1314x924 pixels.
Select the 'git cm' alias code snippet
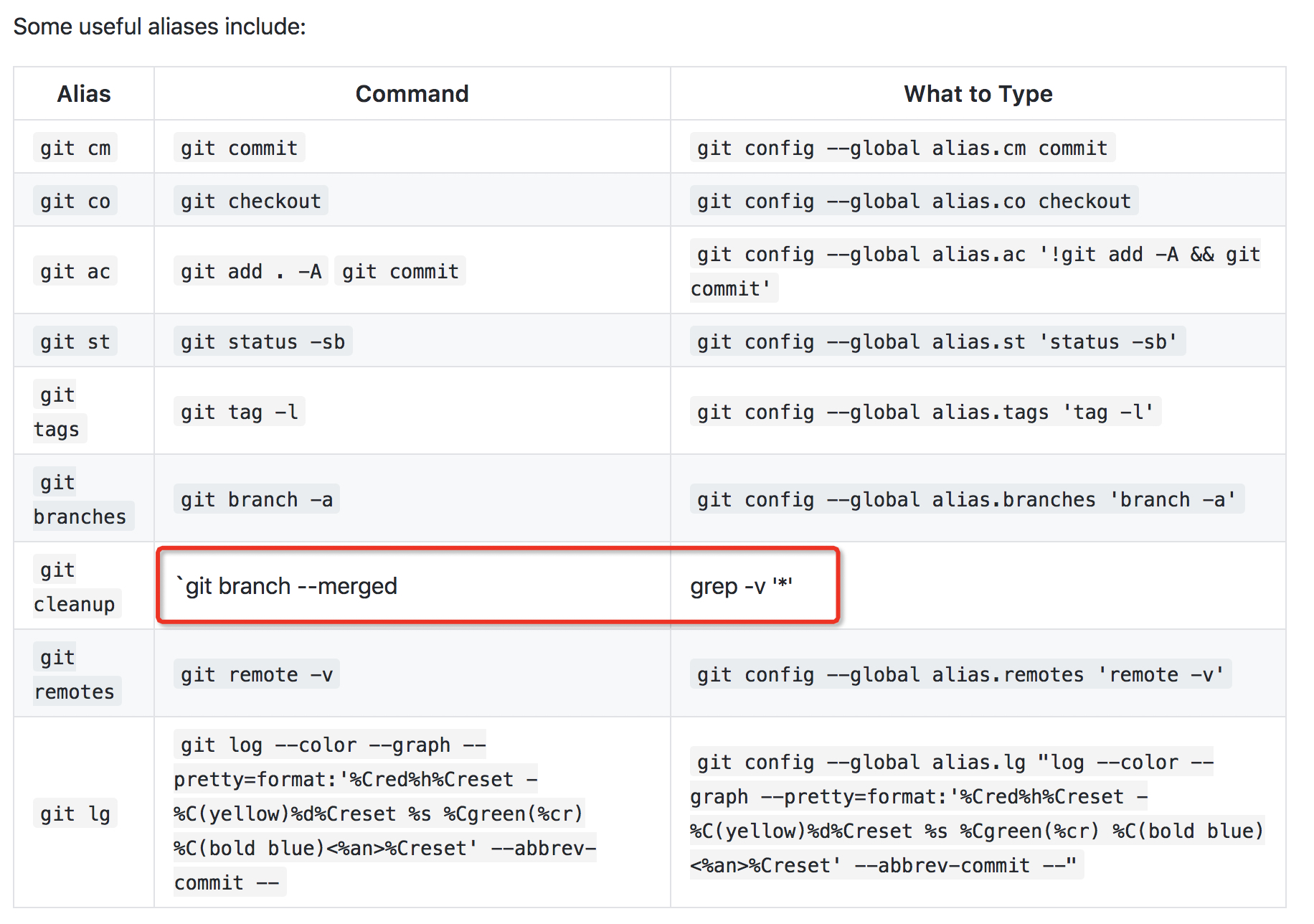coord(75,147)
